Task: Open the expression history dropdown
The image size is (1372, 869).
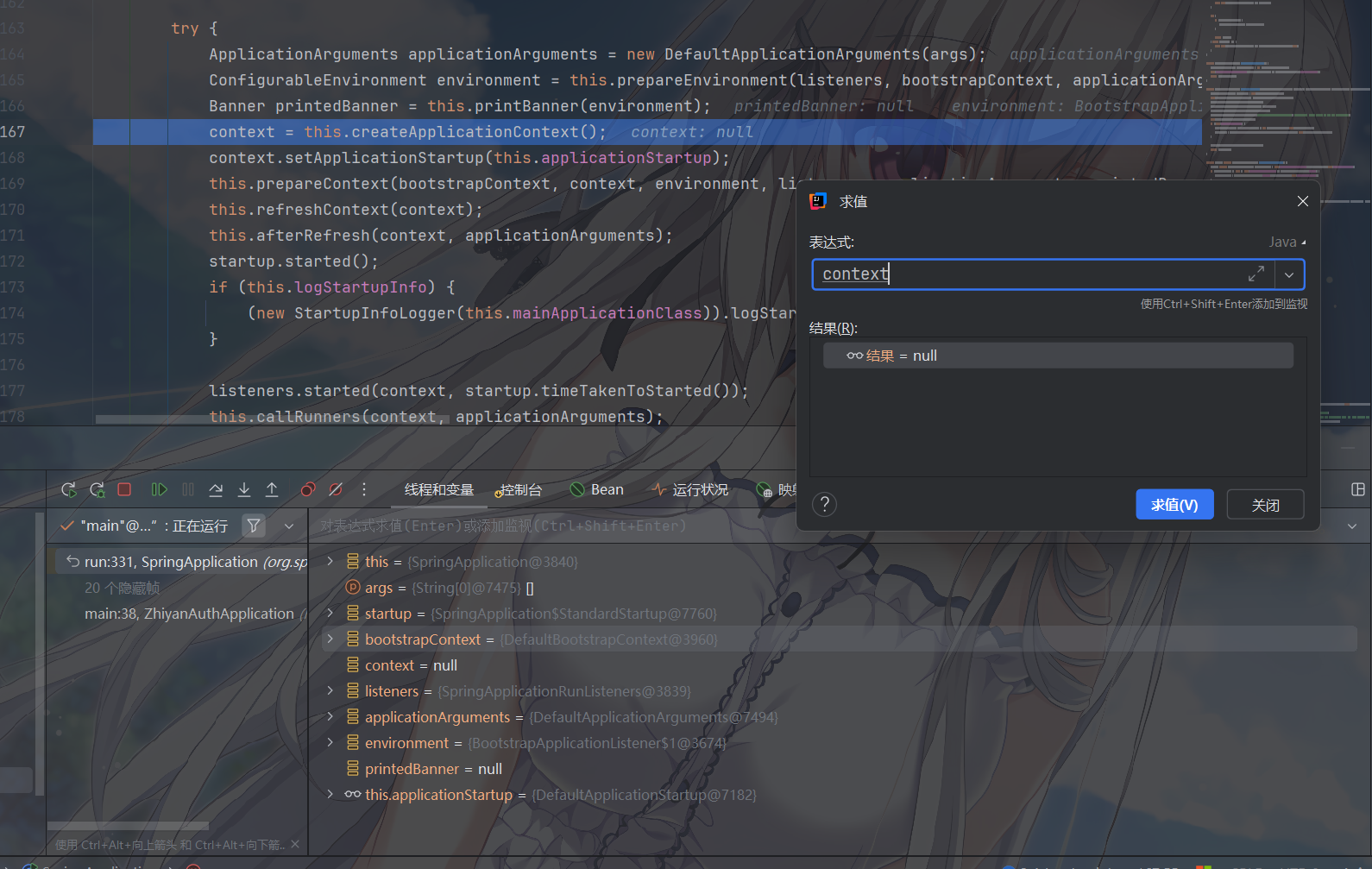Action: pos(1288,275)
